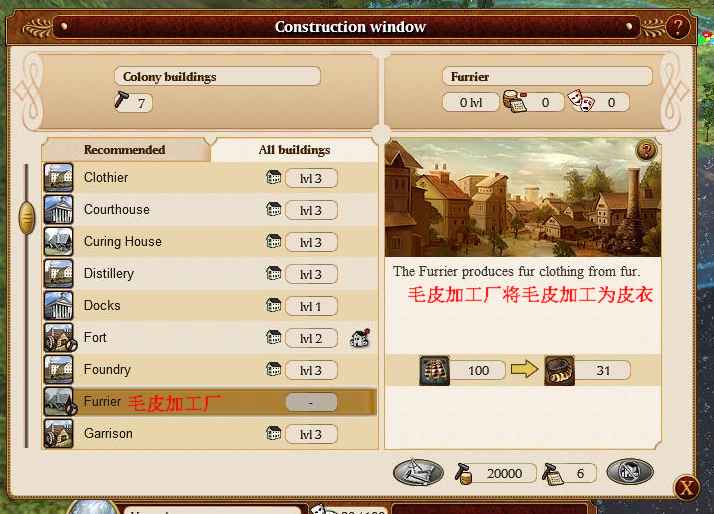This screenshot has width=714, height=514.
Task: Click the Fort dice icon on the right
Action: (360, 338)
